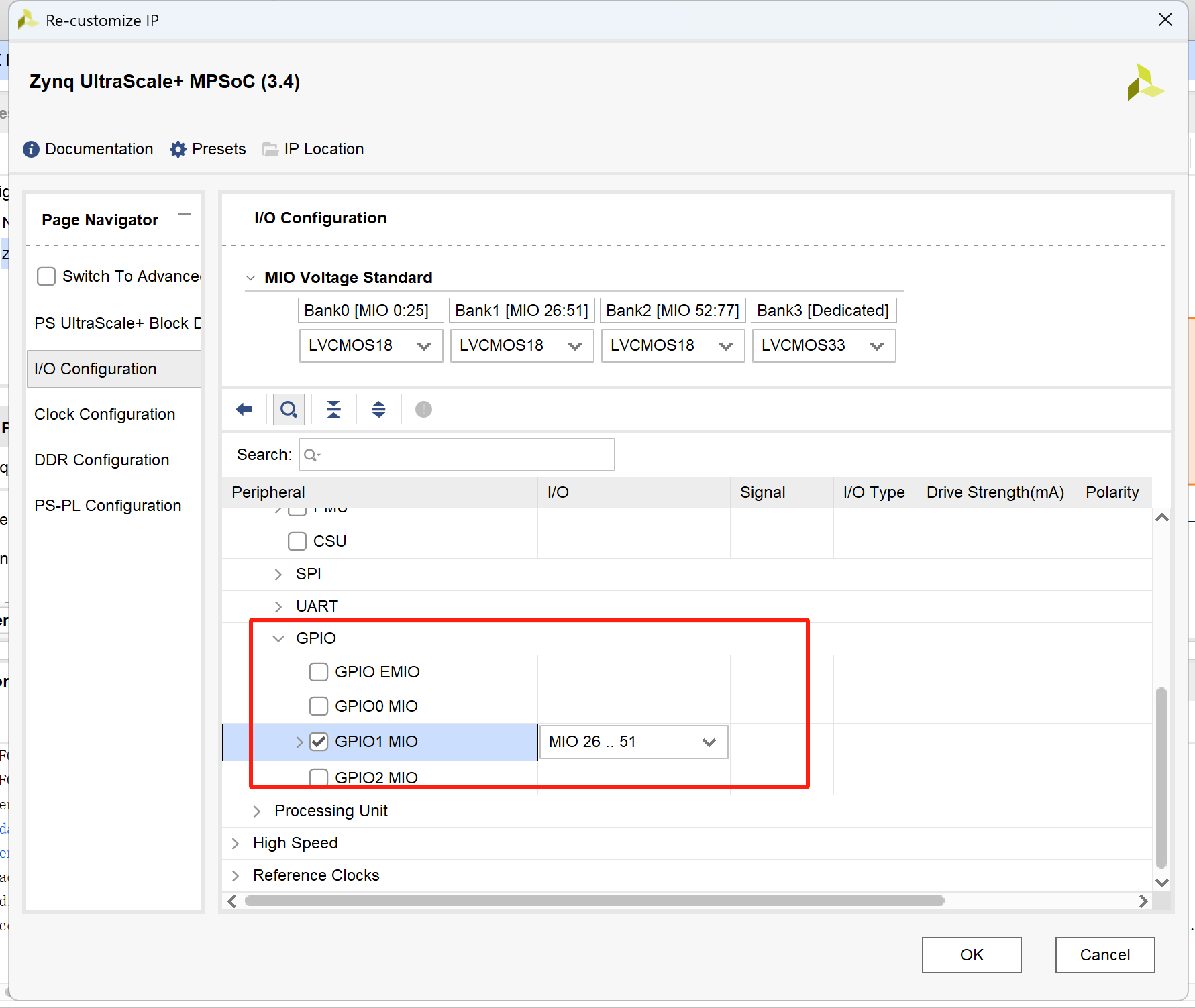This screenshot has height=1008, width=1195.
Task: Collapse all rows in the peripheral tree
Action: (333, 409)
